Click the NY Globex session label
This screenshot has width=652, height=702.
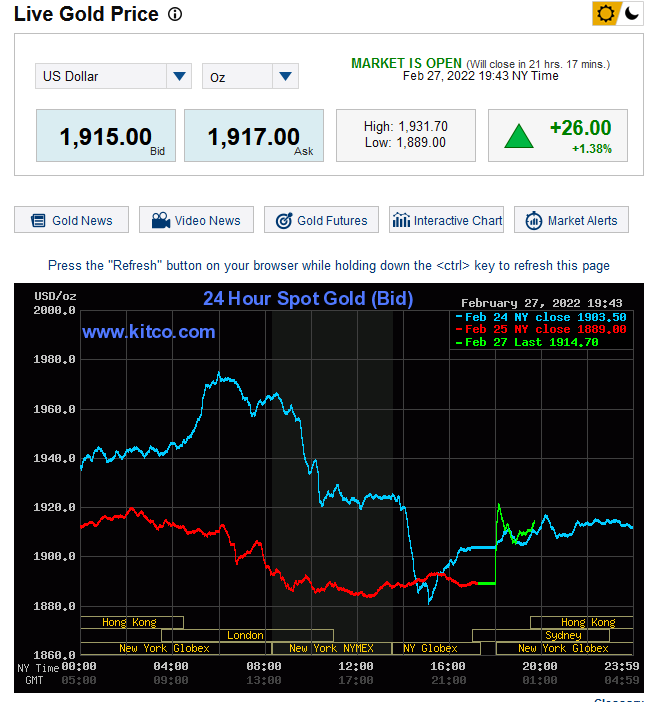[x=430, y=648]
